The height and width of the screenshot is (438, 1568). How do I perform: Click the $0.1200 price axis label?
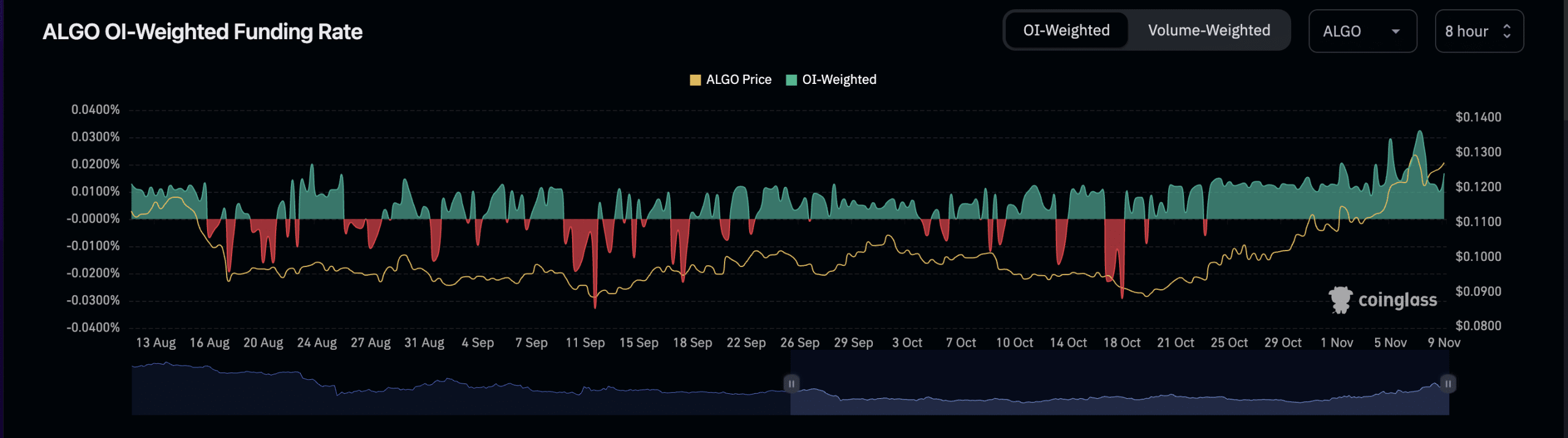pos(1479,187)
